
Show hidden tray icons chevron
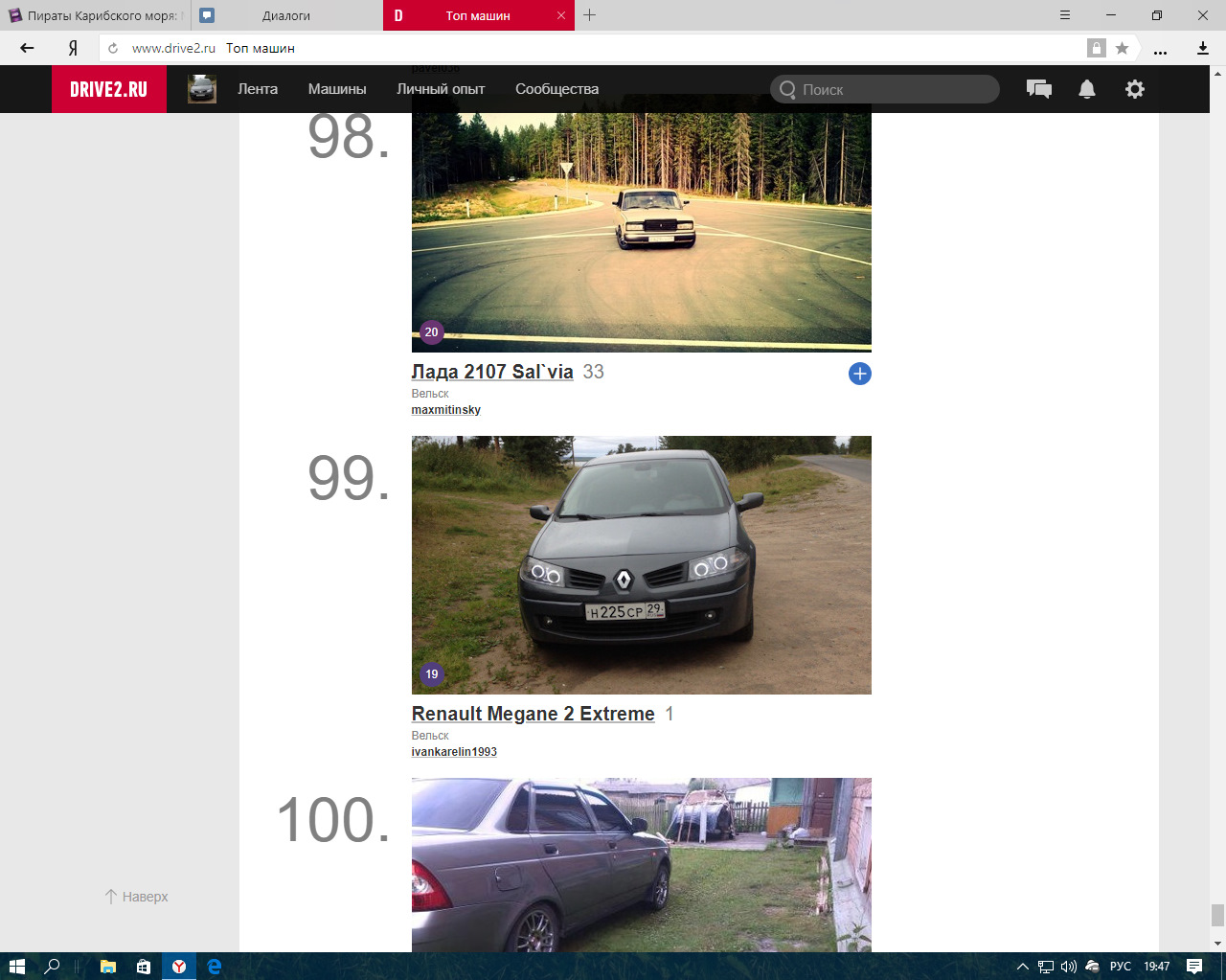(x=1022, y=967)
